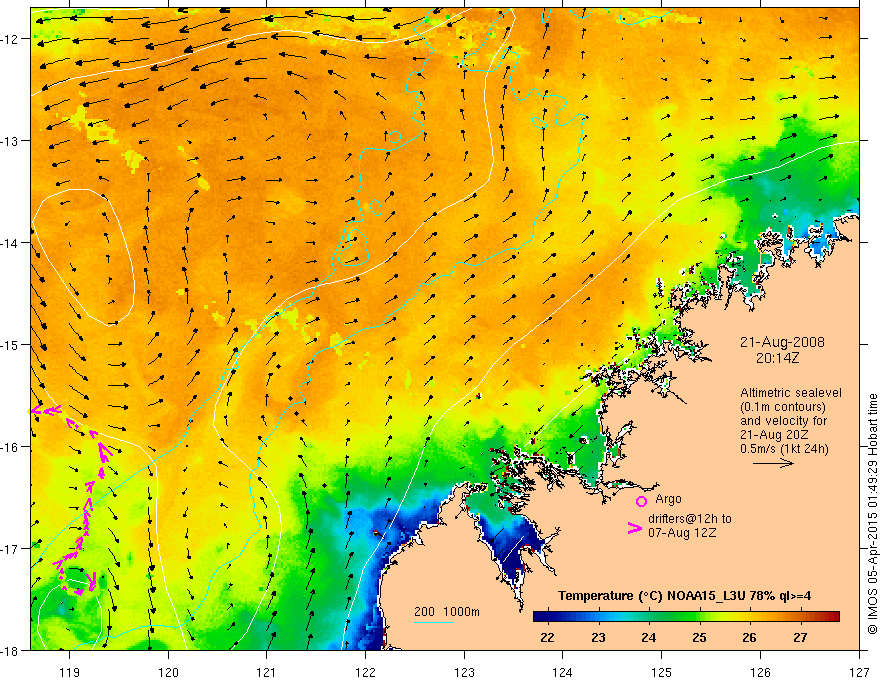Click the latitude axis label -13
880x680 pixels.
(11, 141)
